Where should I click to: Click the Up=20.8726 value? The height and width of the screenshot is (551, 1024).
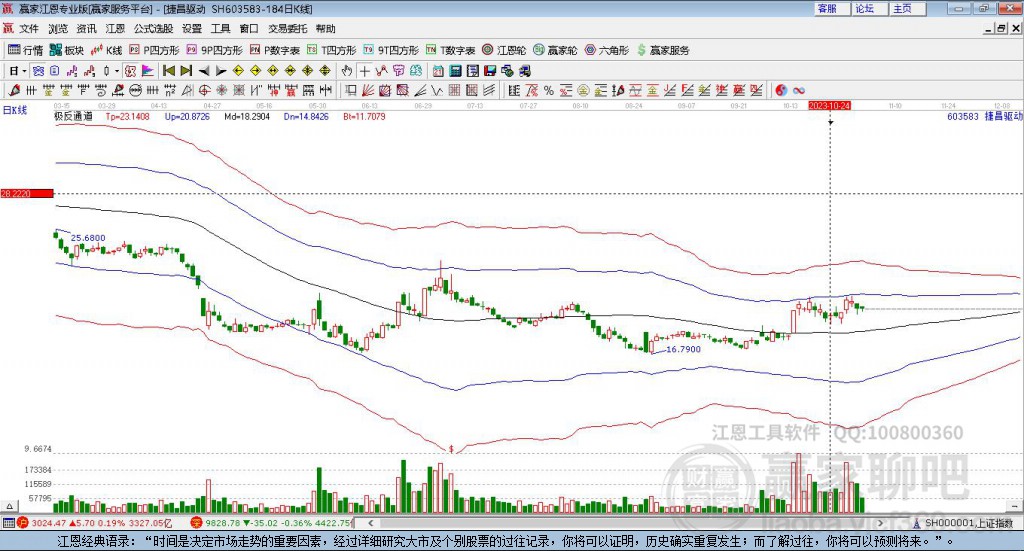click(187, 116)
